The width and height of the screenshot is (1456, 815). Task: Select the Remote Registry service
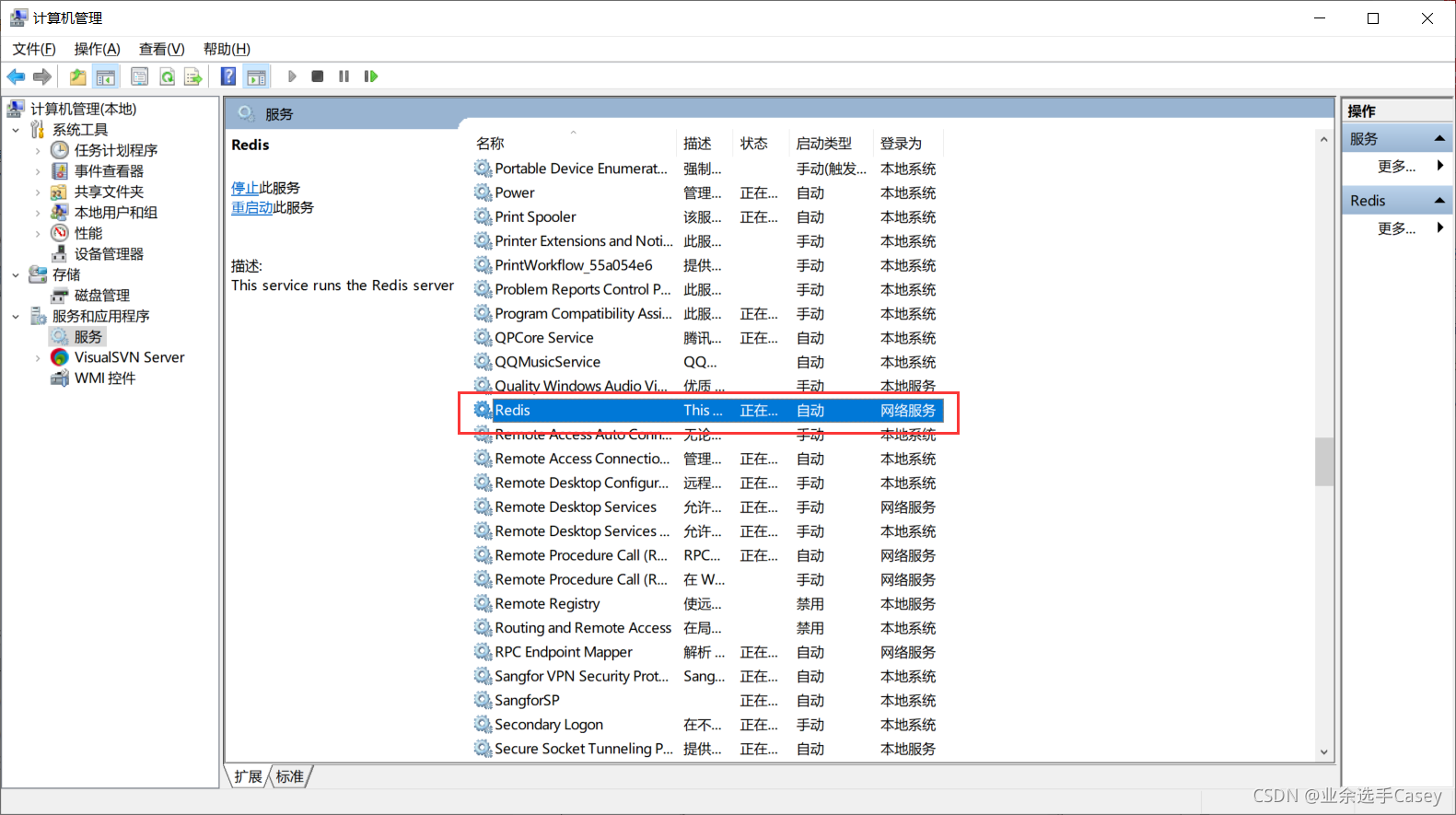click(x=708, y=604)
